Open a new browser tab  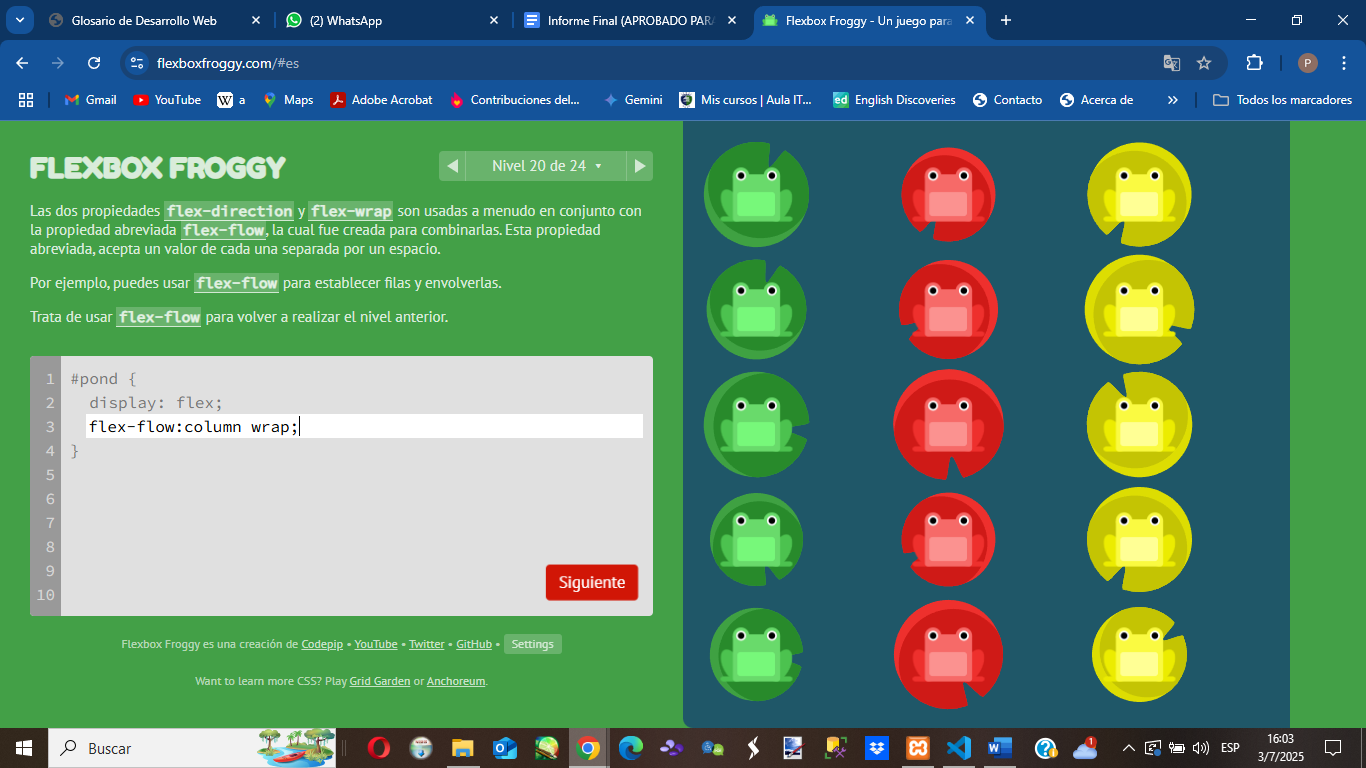click(x=1006, y=20)
